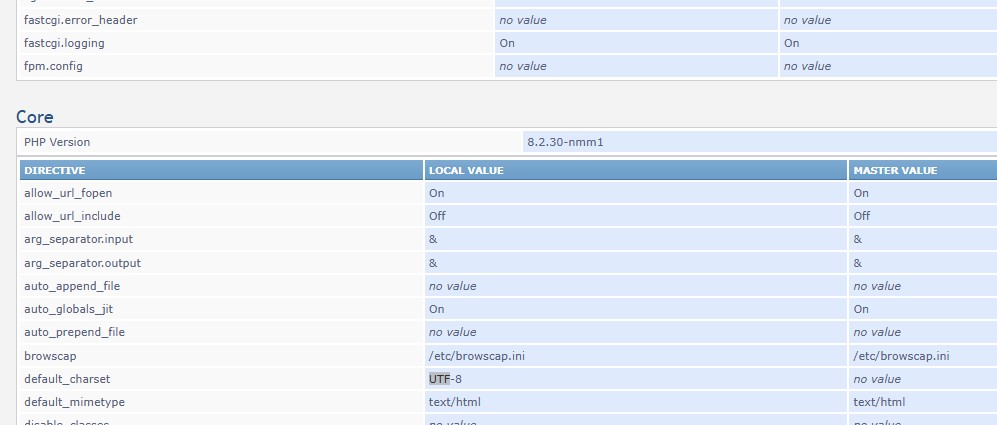This screenshot has width=997, height=425.
Task: Click local value /etc/browscap.ini path
Action: point(476,356)
